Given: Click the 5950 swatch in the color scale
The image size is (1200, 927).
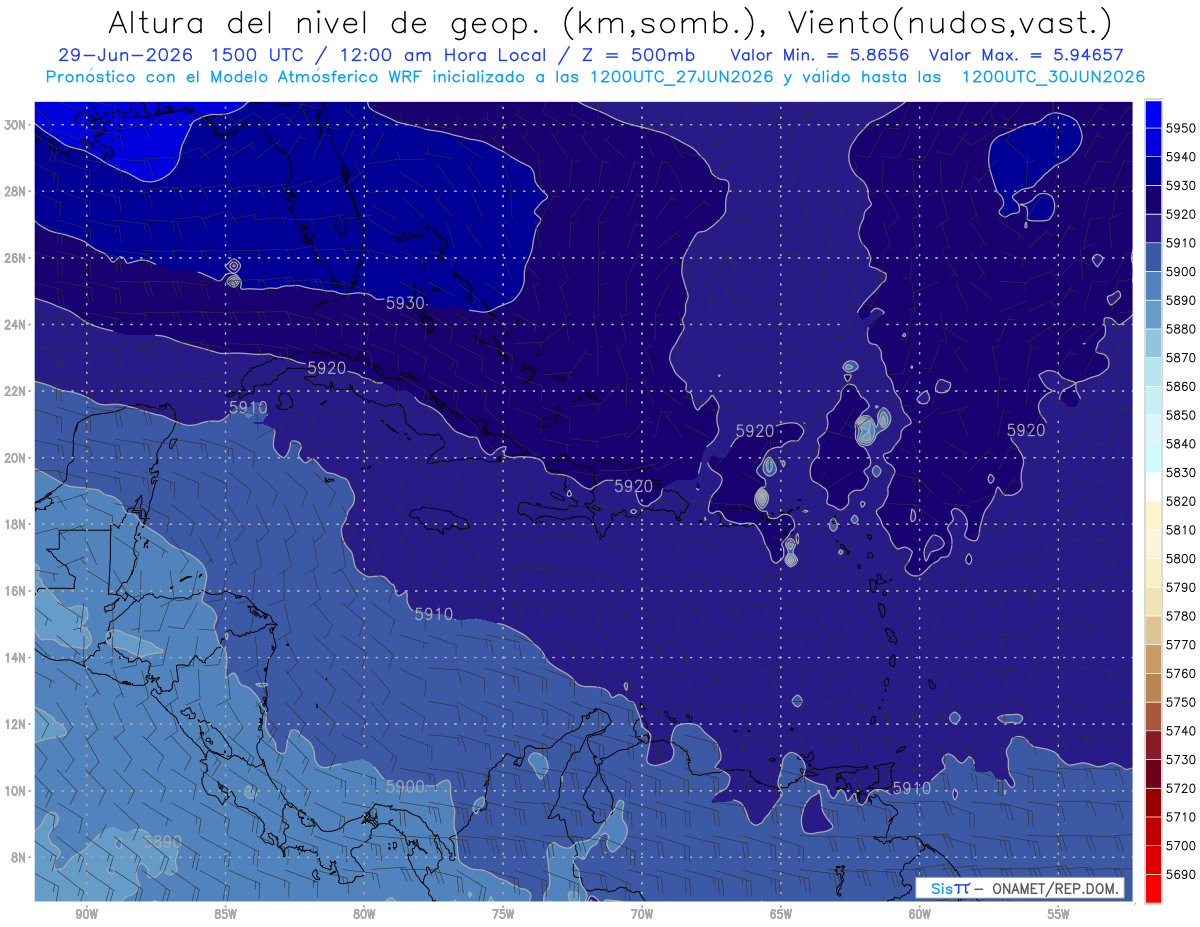Looking at the screenshot, I should [1153, 114].
